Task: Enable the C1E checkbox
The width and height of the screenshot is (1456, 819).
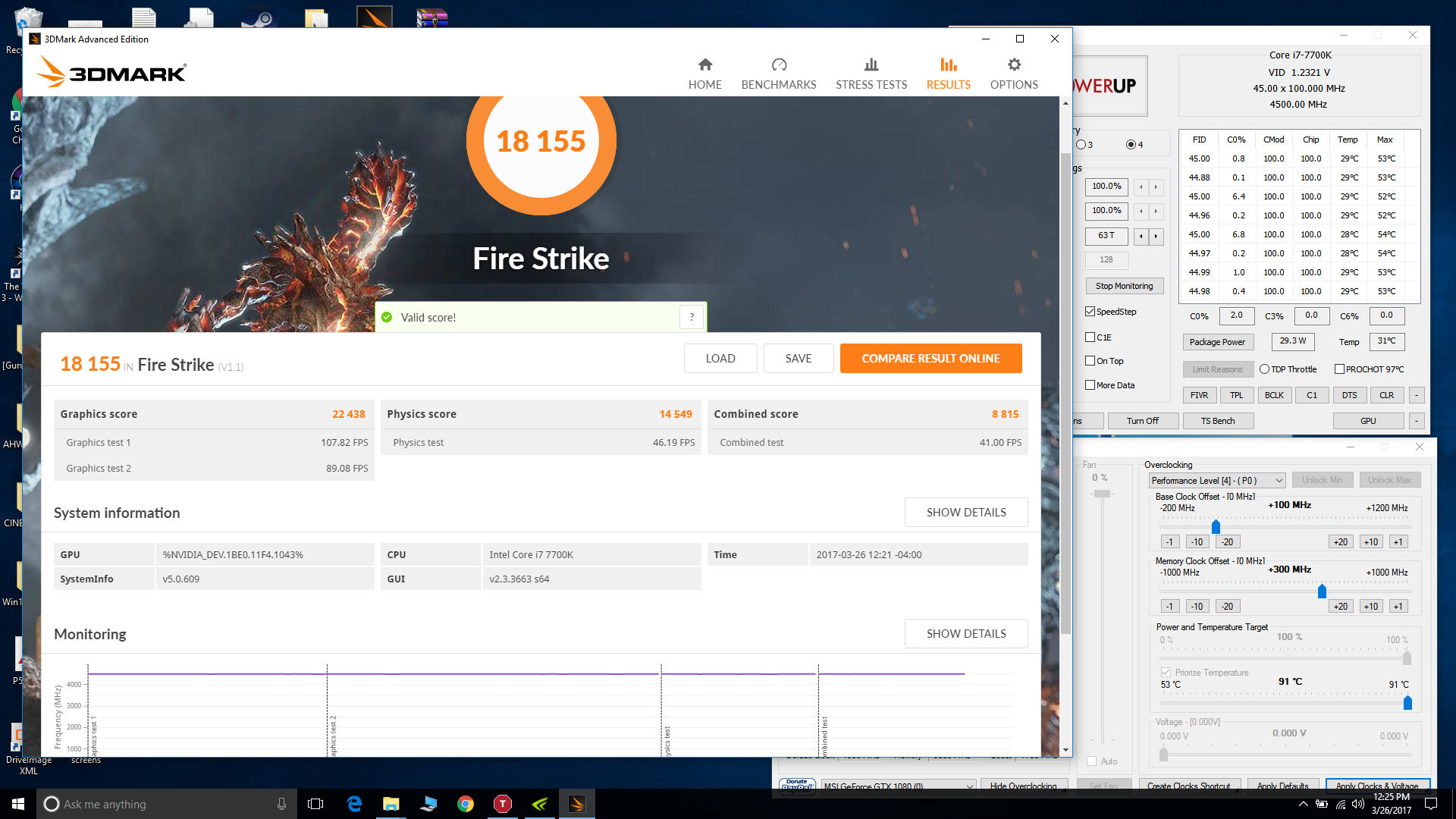Action: click(1090, 337)
